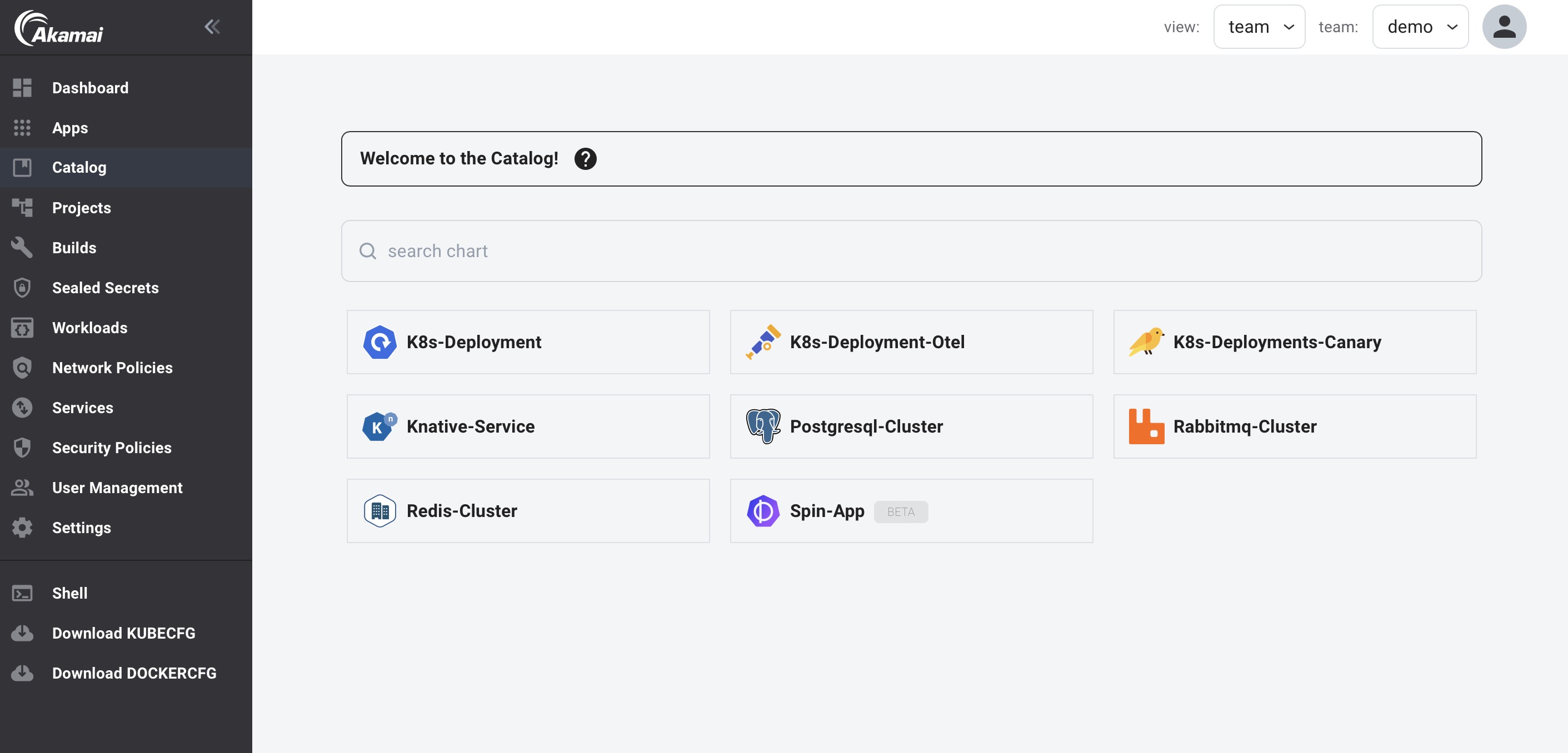Click the Rabbitmq-Cluster orange icon
1568x753 pixels.
click(x=1146, y=426)
